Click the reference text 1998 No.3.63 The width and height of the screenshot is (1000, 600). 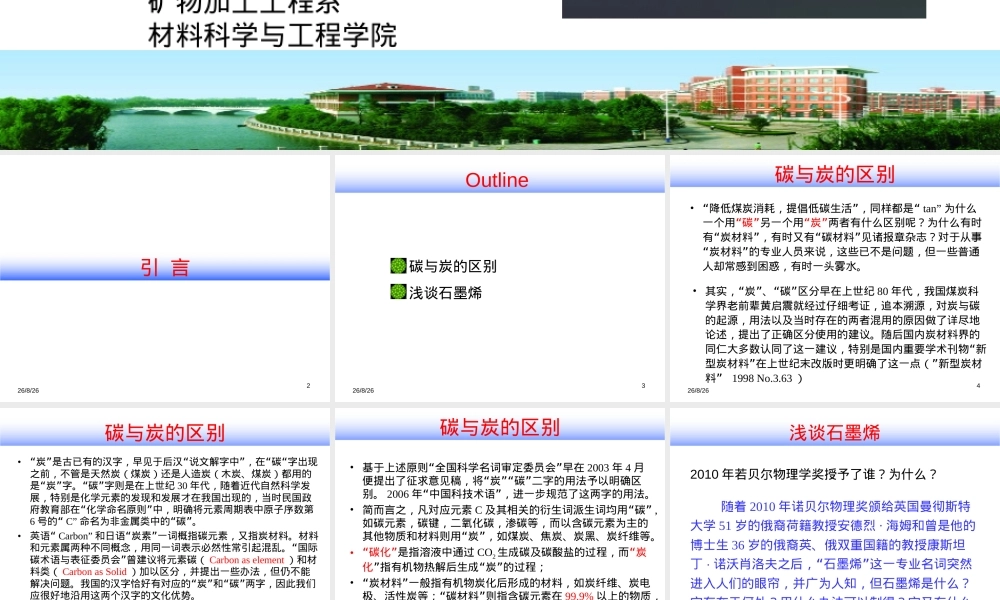762,378
